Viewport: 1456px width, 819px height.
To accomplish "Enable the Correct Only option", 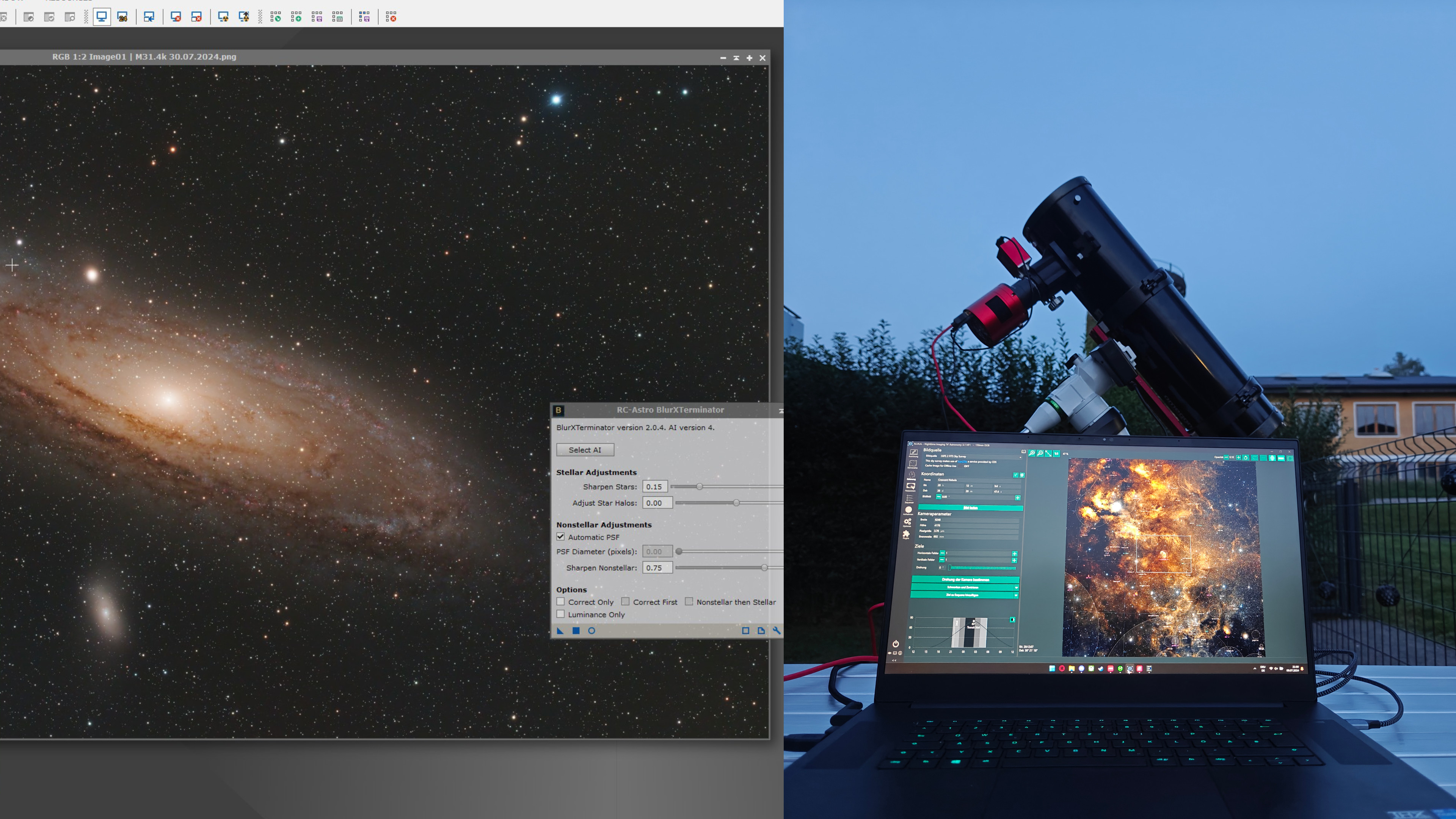I will [561, 602].
